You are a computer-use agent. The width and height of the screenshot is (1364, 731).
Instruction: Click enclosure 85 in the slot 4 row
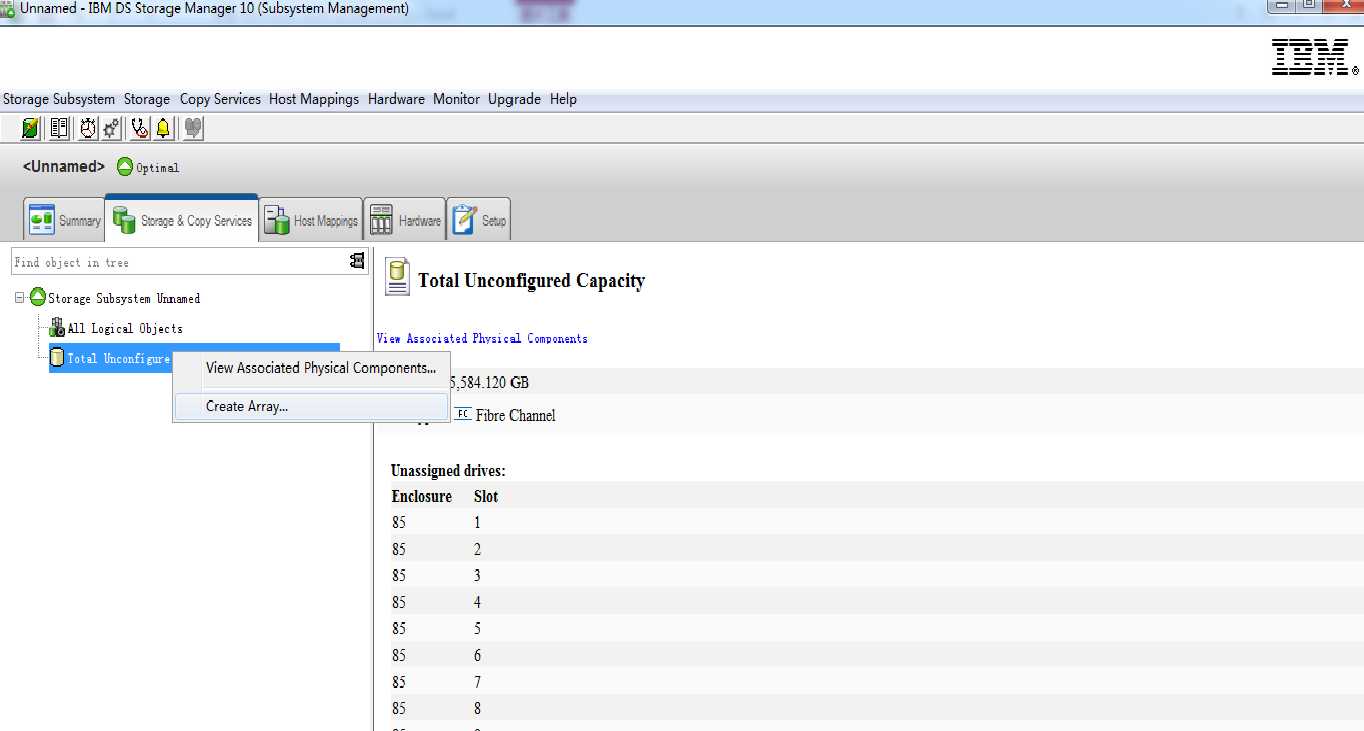click(399, 602)
